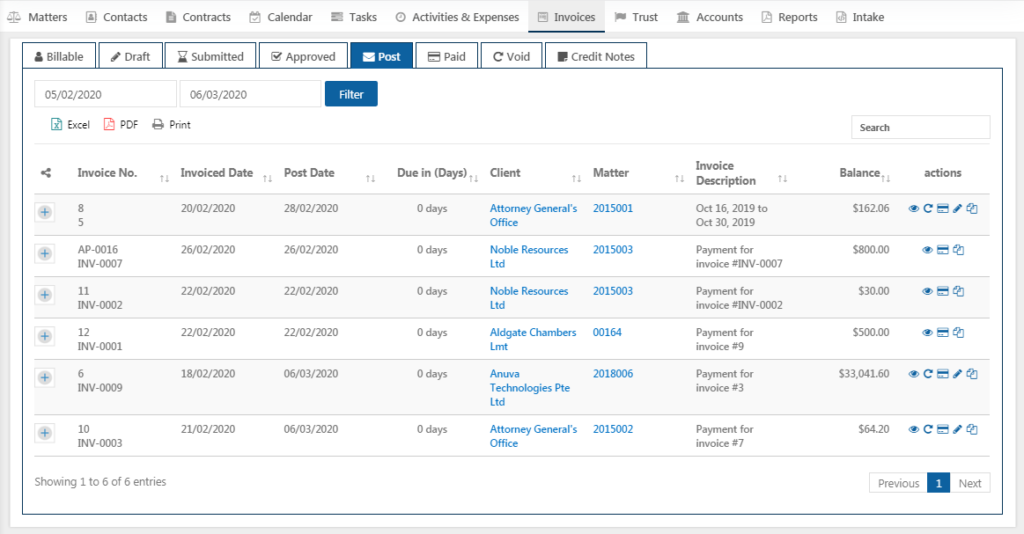Click the blue Filter button
Image resolution: width=1024 pixels, height=534 pixels.
[x=351, y=94]
